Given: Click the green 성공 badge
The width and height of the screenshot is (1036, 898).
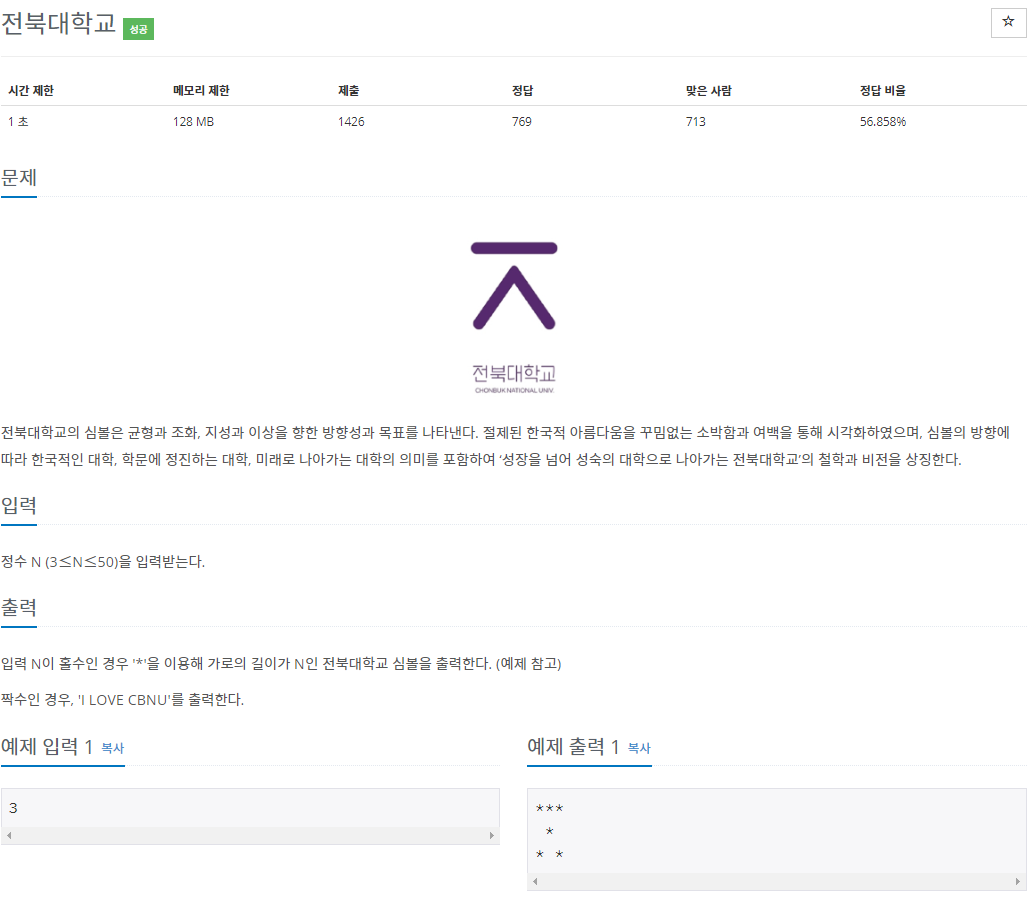Looking at the screenshot, I should (x=138, y=29).
